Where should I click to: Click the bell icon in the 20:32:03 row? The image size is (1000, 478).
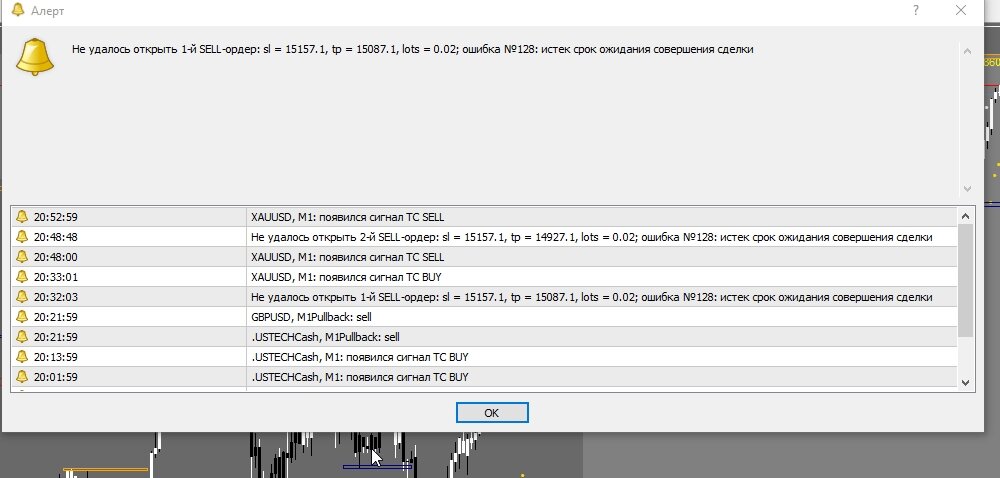pos(22,296)
